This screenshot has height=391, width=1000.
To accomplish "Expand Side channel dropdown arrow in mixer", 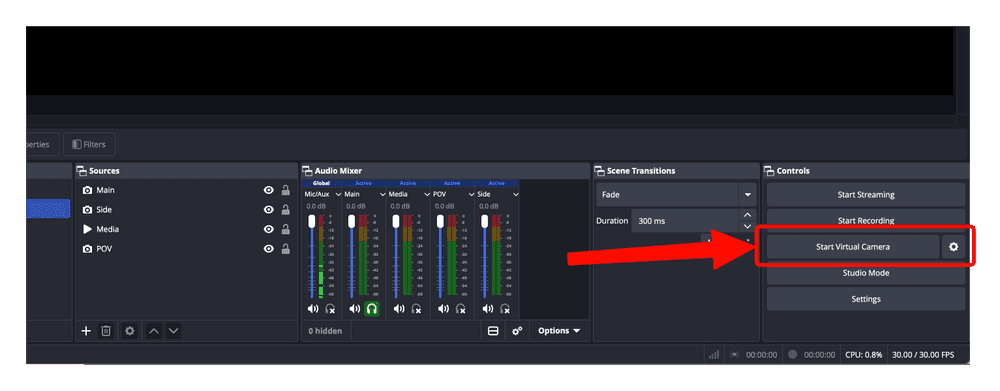I will coord(515,194).
